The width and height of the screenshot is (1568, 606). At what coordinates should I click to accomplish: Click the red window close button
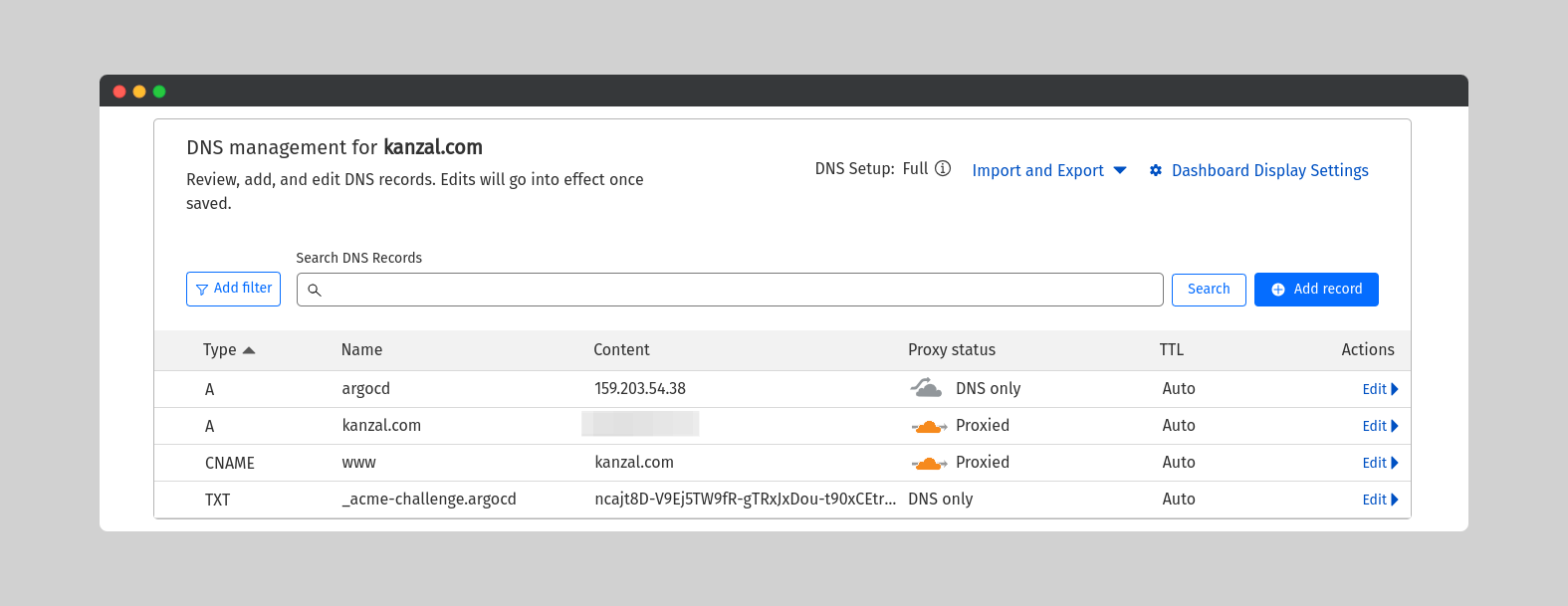click(x=119, y=92)
